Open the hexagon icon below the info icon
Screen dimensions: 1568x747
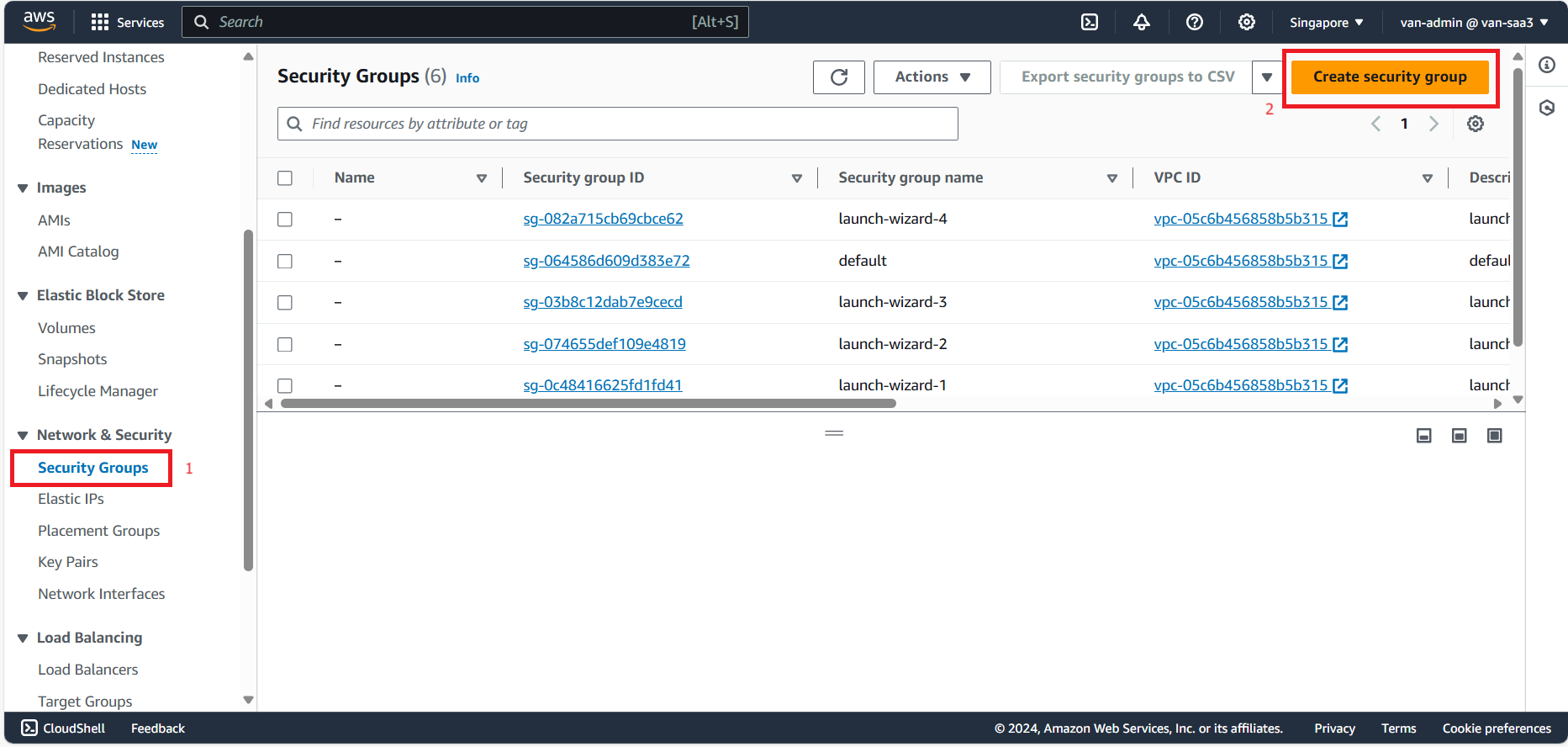pyautogui.click(x=1547, y=108)
